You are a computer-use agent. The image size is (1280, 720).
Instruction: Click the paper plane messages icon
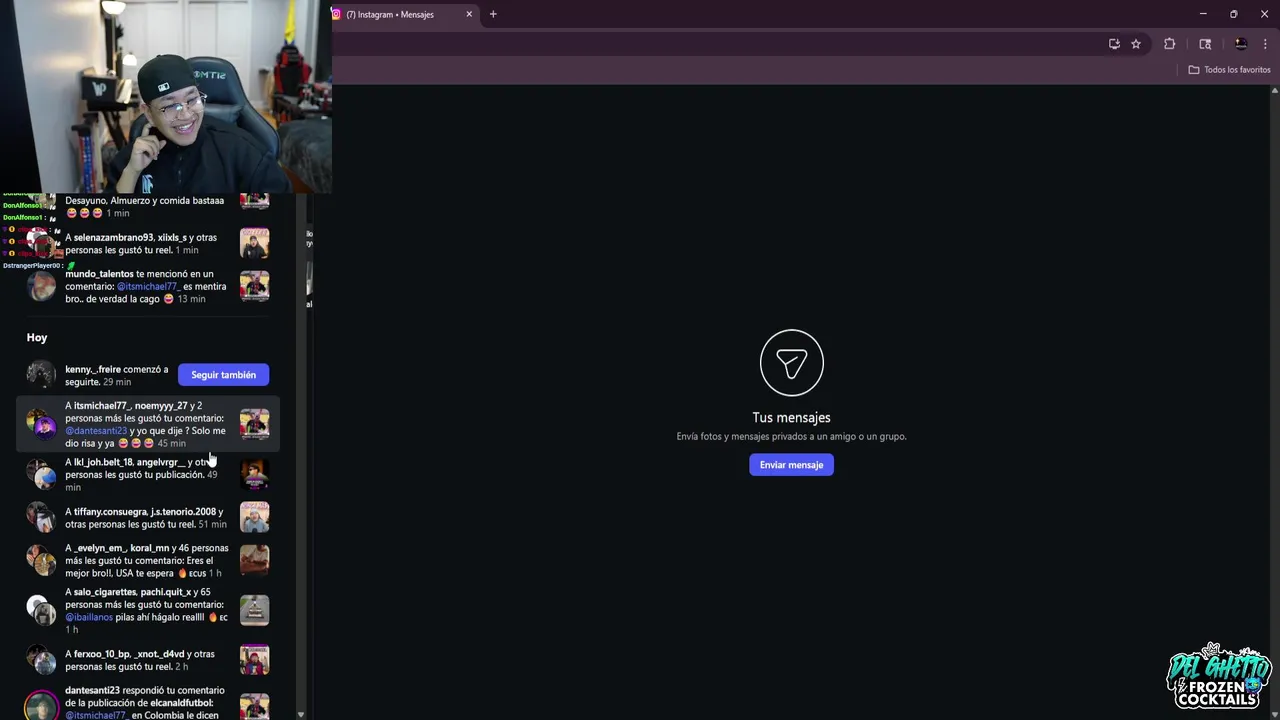pos(791,362)
